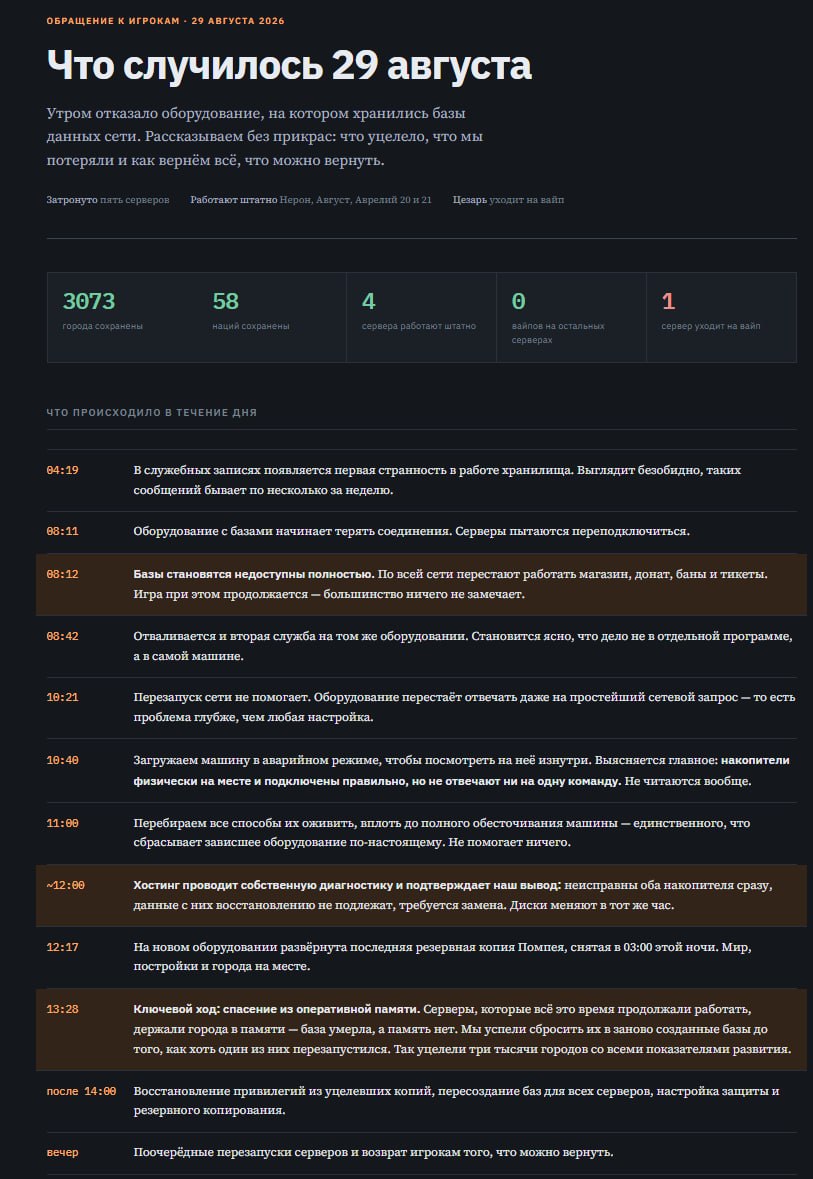Viewport: 813px width, 1179px height.
Task: Click the 'Затронуто пять серверов' meta entry
Action: tap(108, 200)
